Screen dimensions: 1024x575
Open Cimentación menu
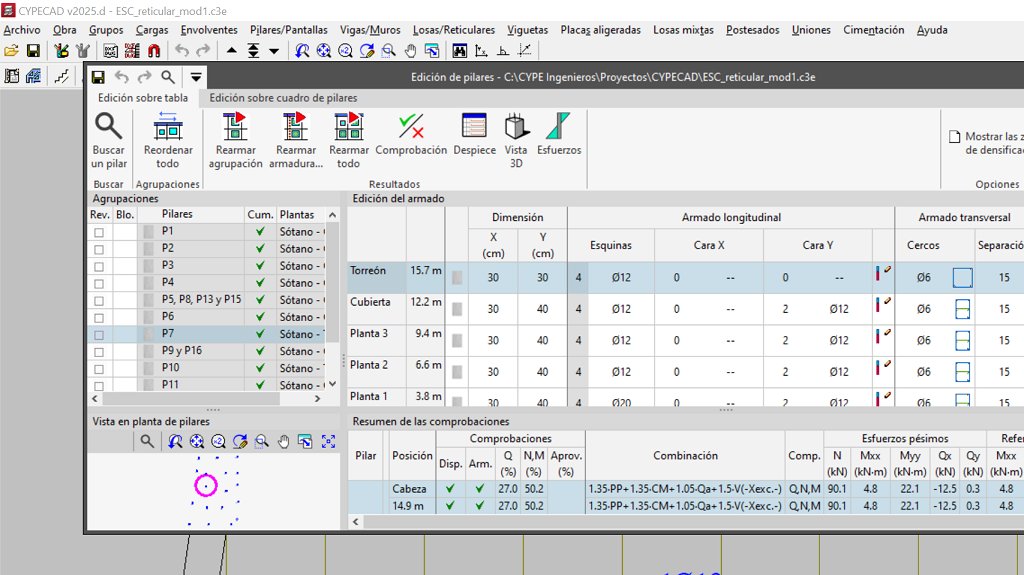pos(874,30)
